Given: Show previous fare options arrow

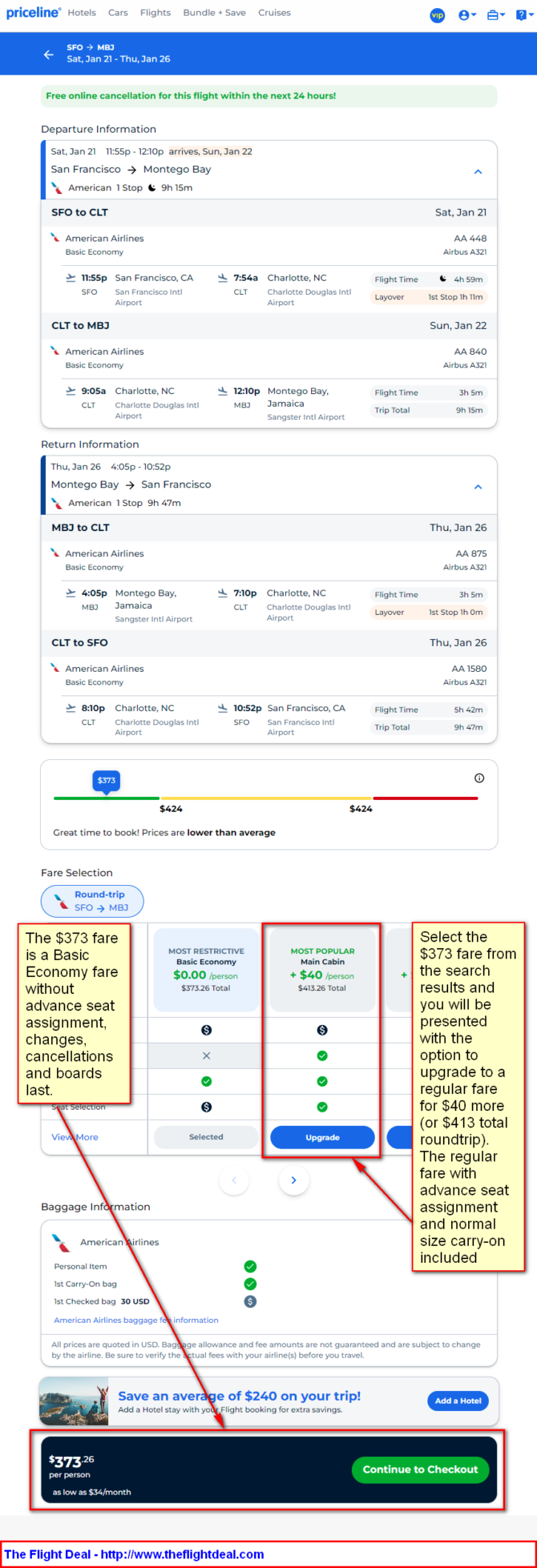Looking at the screenshot, I should [234, 1180].
